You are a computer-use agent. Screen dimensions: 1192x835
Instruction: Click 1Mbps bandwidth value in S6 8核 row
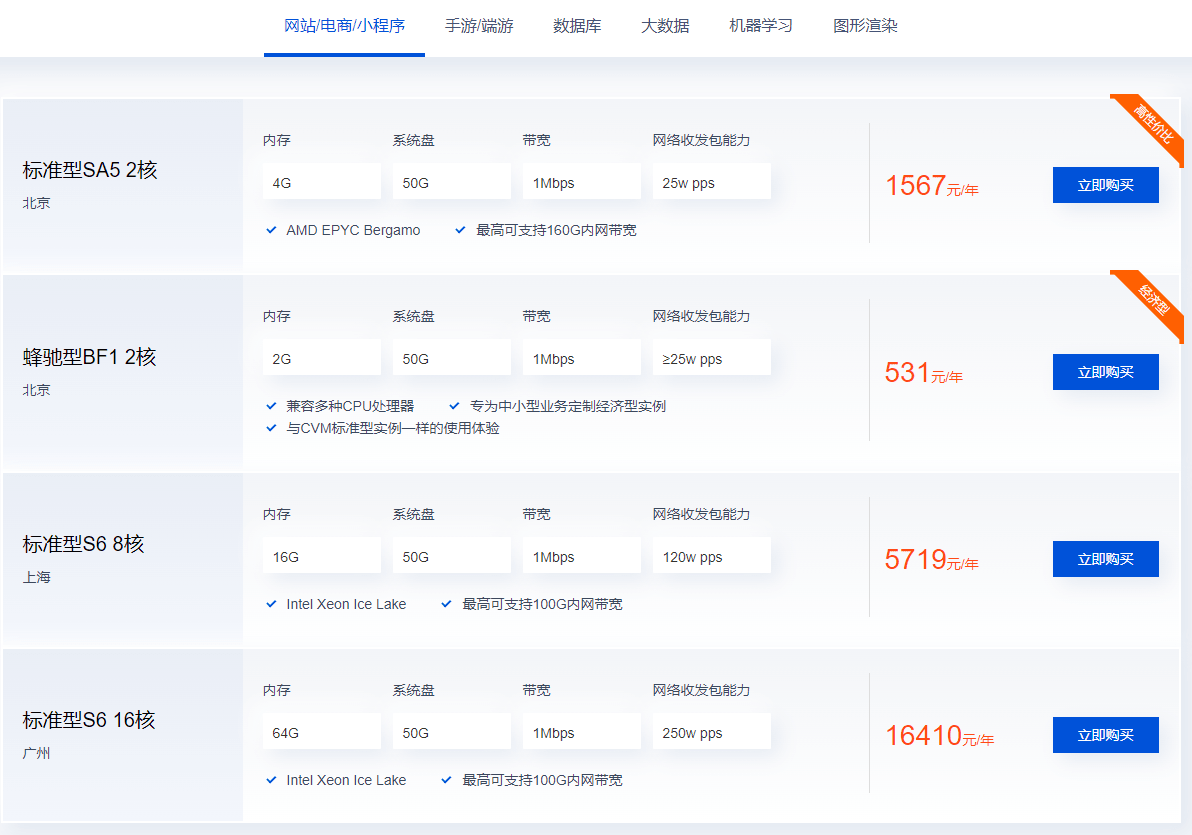pyautogui.click(x=582, y=557)
